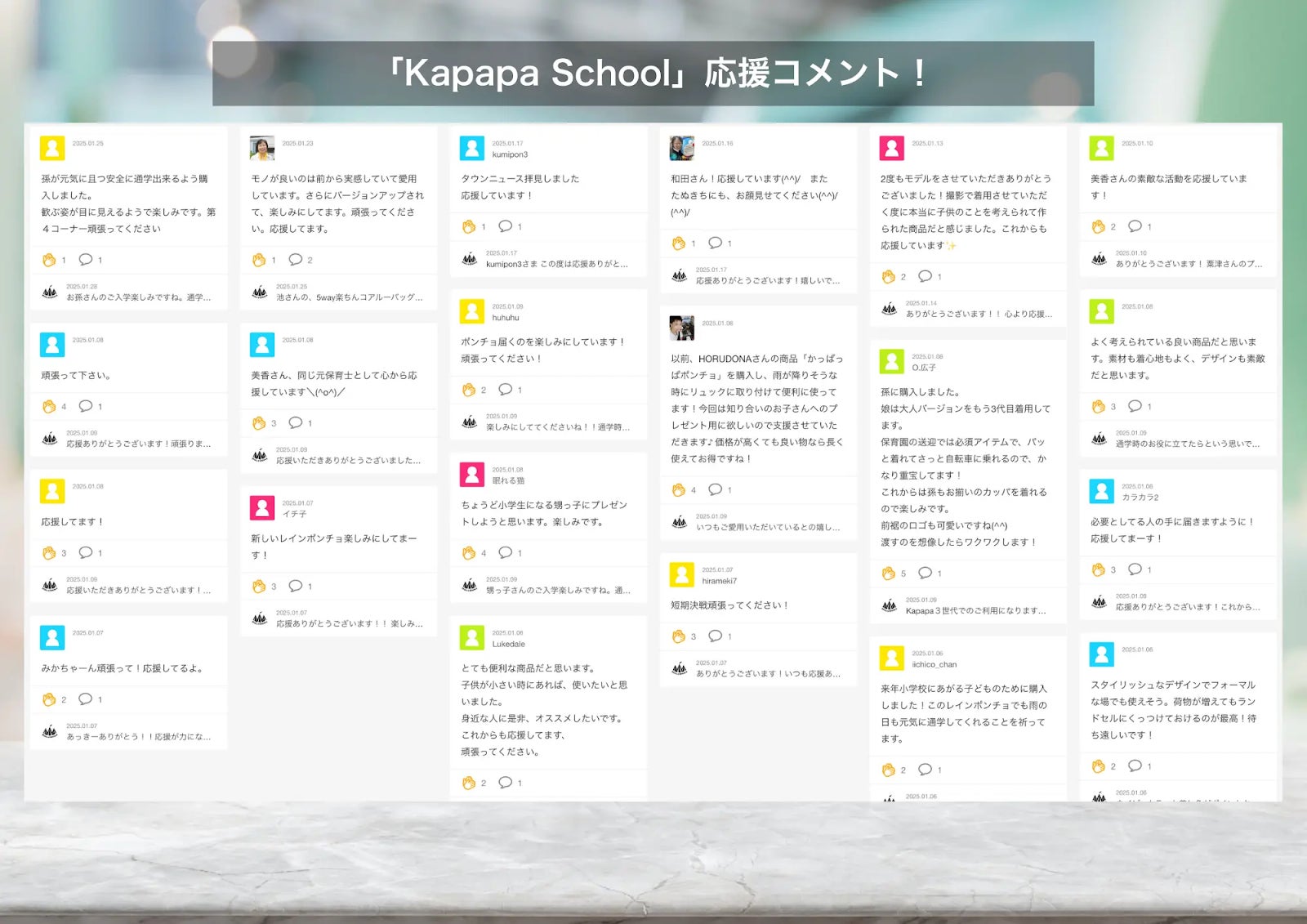Click the photo avatar dated 2025.01.23
The image size is (1307, 924).
pos(262,148)
